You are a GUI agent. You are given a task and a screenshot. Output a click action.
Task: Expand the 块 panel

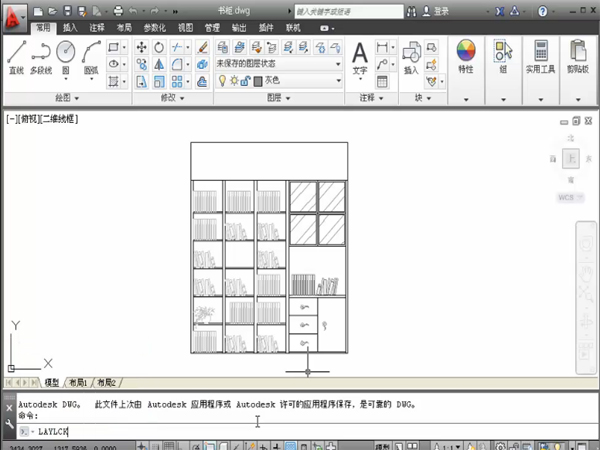click(423, 98)
